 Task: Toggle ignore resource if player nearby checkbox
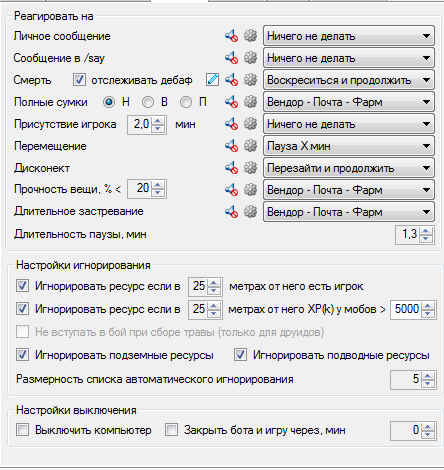(22, 286)
